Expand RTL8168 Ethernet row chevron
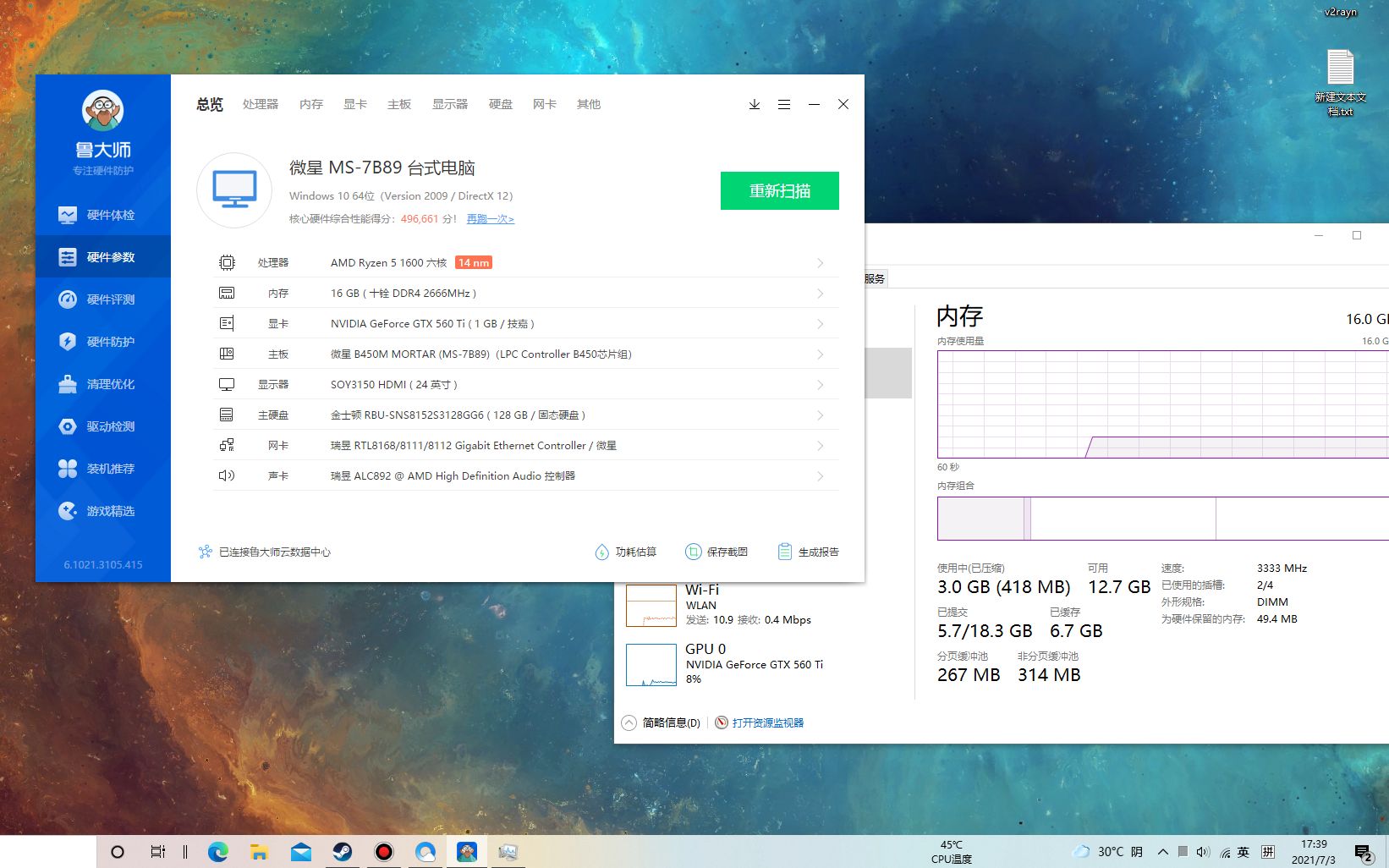 [821, 446]
